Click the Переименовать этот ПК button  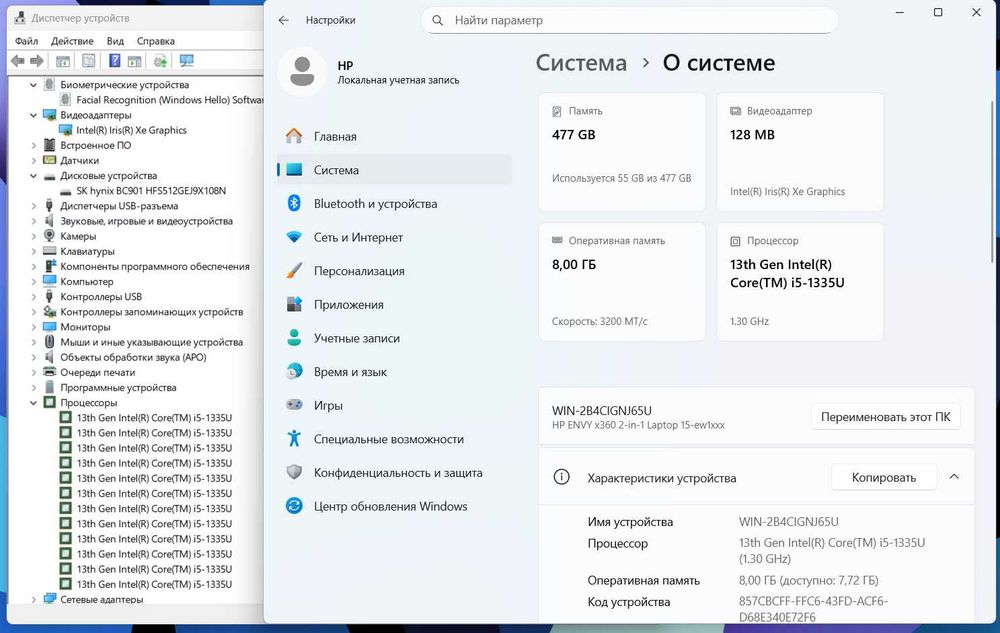coord(885,417)
